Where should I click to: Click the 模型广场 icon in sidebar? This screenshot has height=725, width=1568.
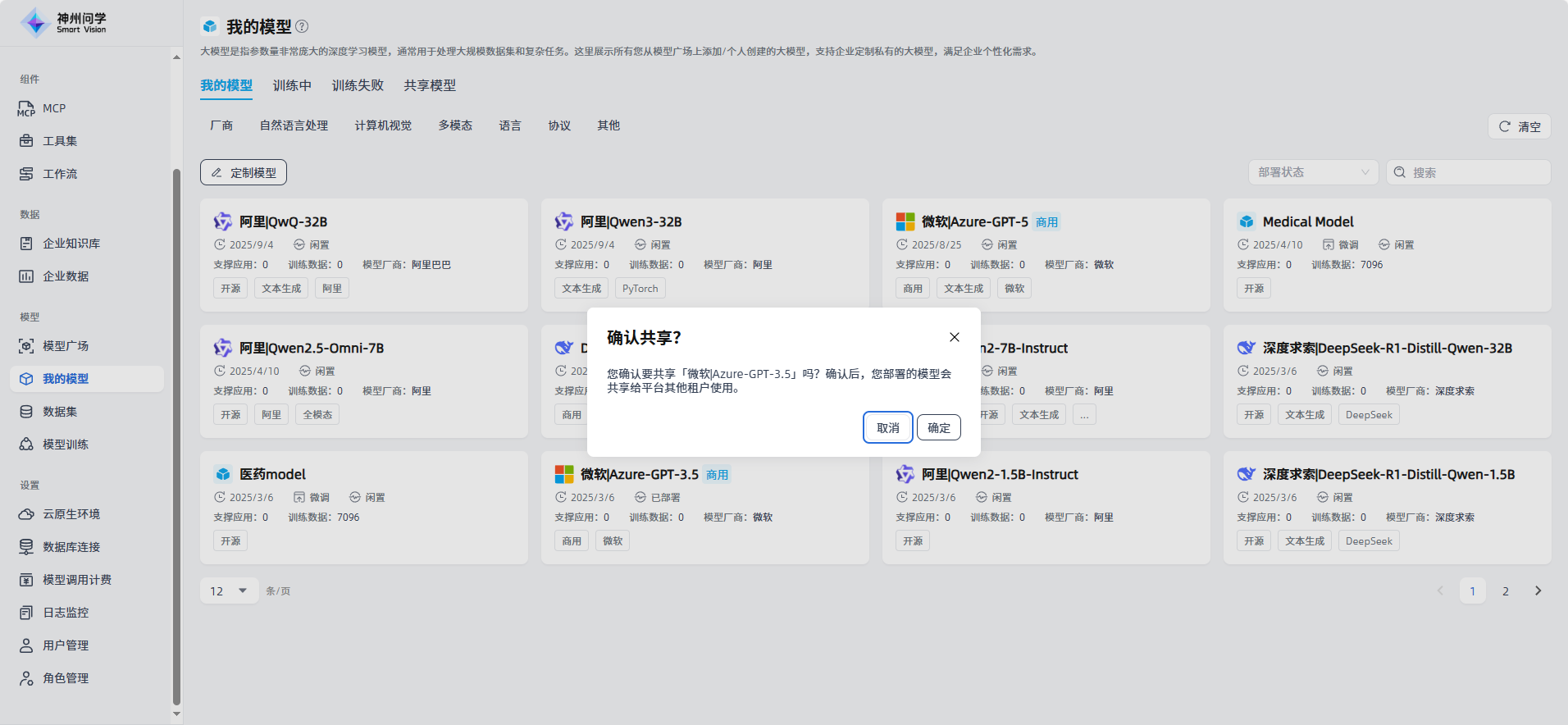[26, 346]
